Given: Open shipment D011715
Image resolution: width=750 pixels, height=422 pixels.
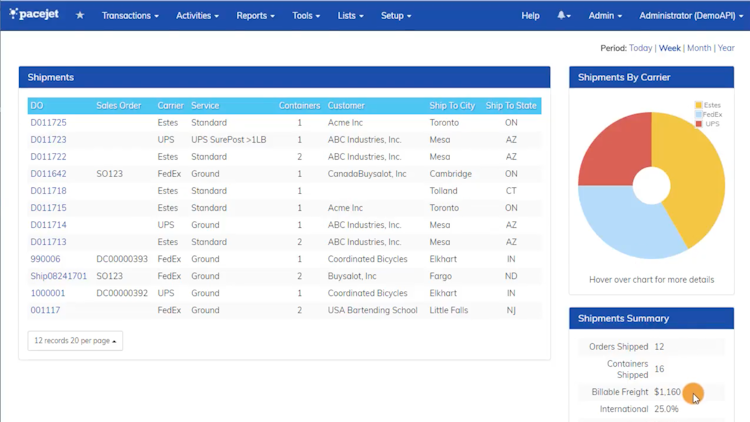Looking at the screenshot, I should click(48, 208).
